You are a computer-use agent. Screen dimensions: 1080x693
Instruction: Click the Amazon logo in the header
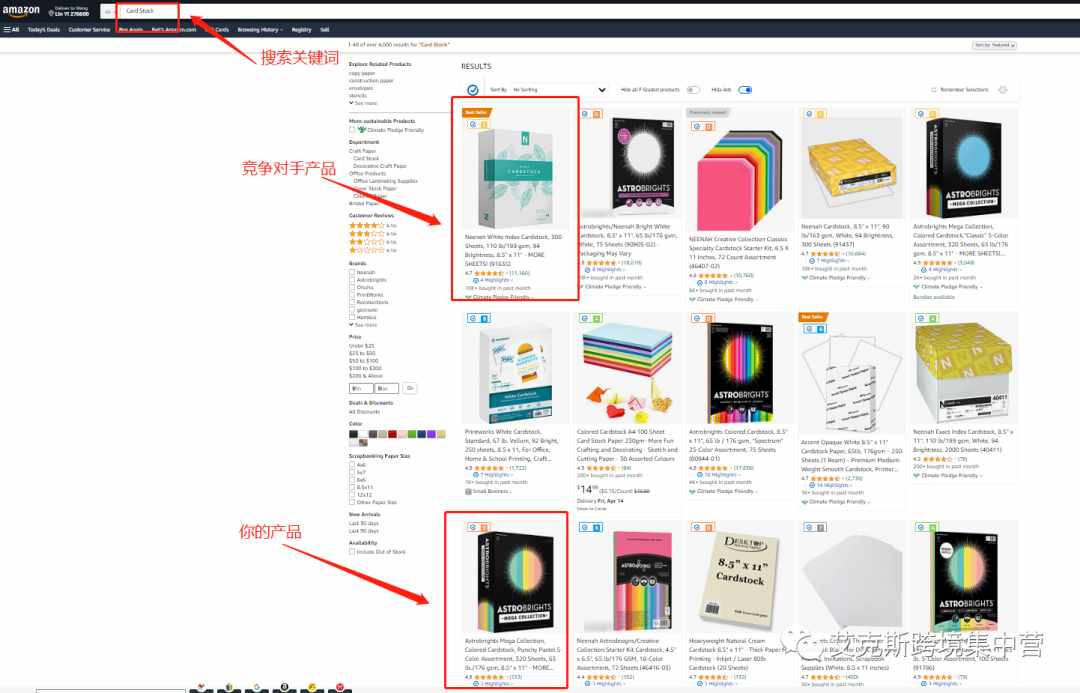point(21,11)
